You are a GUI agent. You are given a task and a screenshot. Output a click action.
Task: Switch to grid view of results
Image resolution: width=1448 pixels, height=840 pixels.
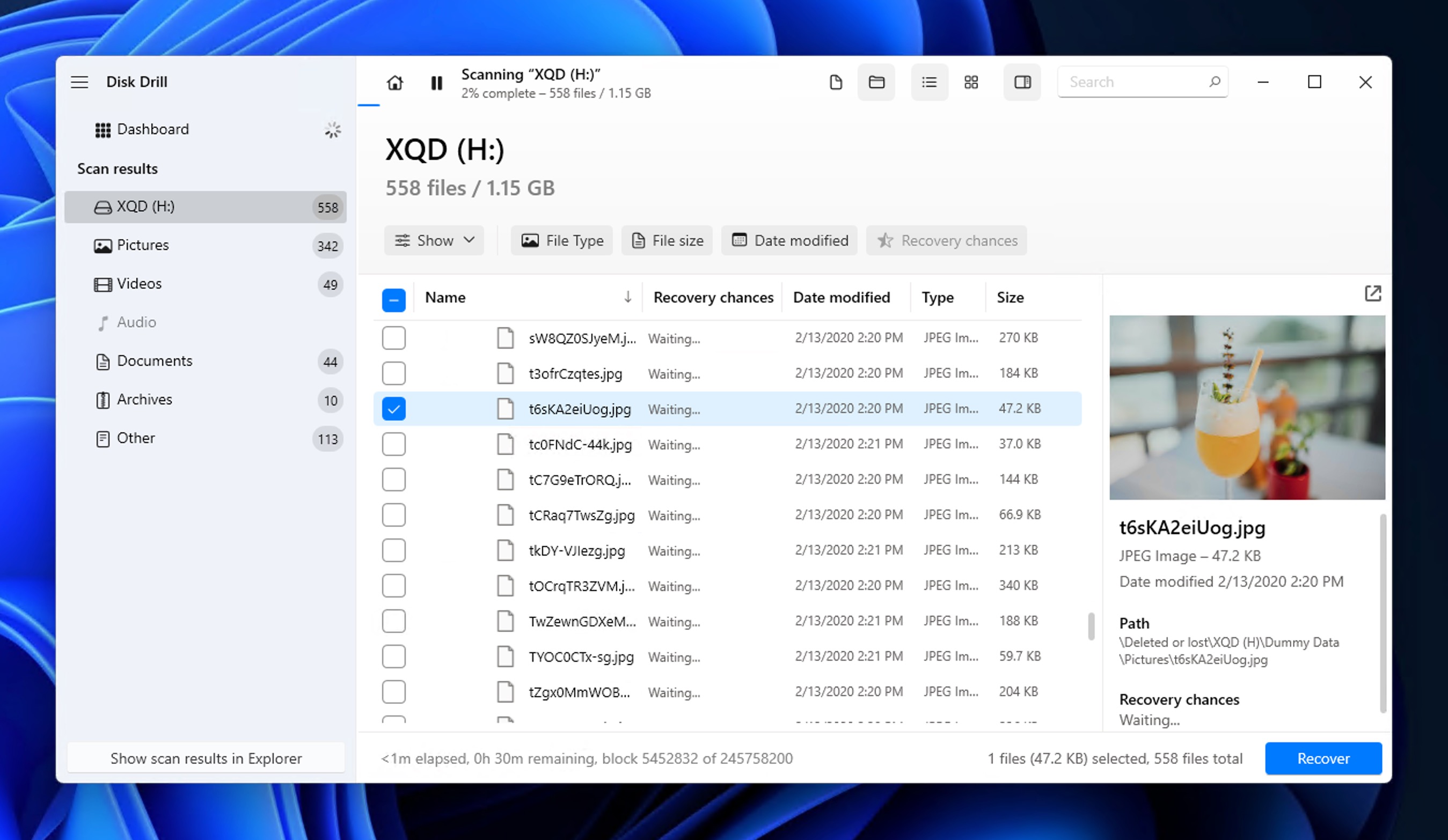[971, 82]
